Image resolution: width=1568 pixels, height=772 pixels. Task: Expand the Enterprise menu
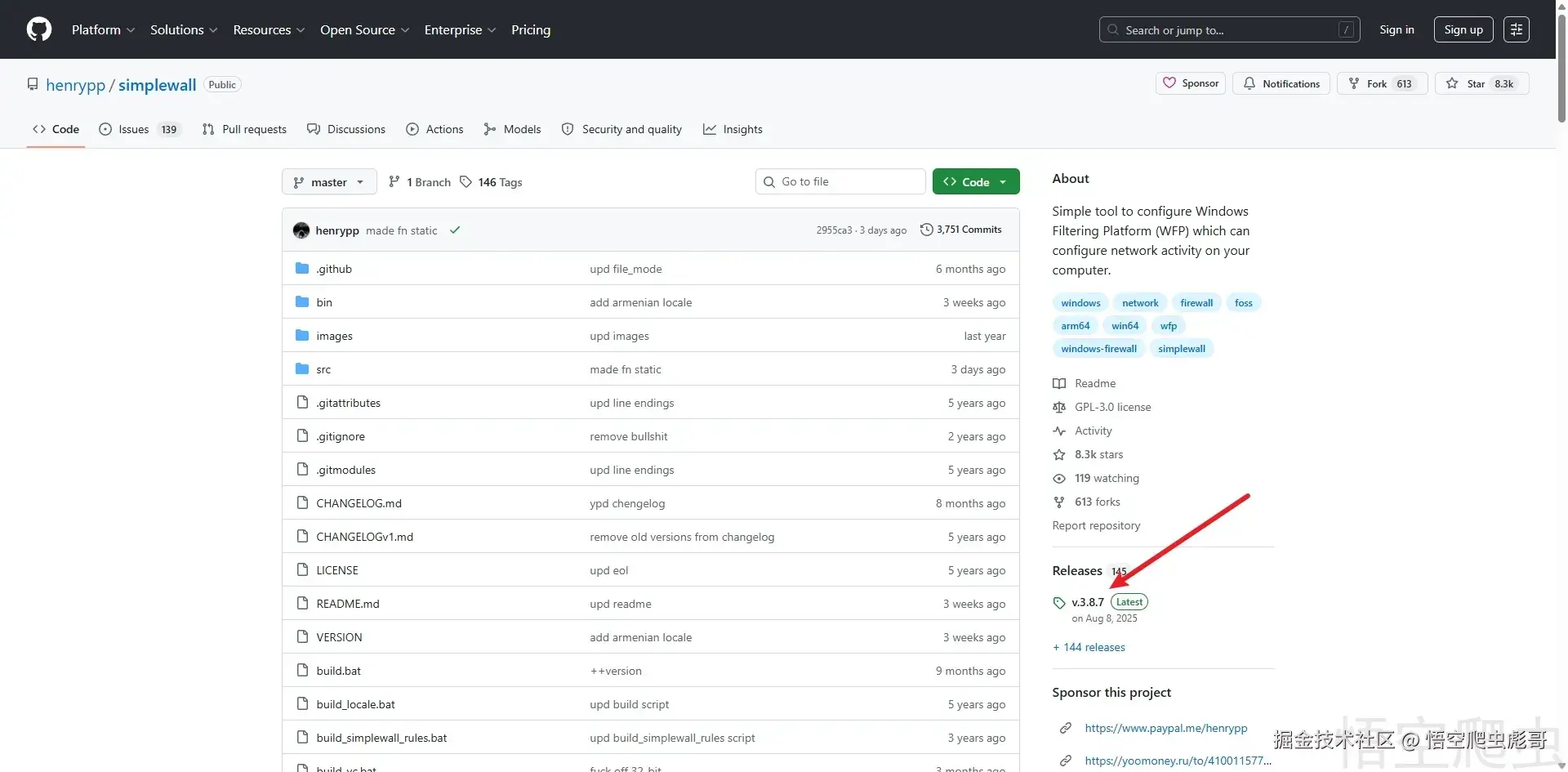(x=460, y=29)
